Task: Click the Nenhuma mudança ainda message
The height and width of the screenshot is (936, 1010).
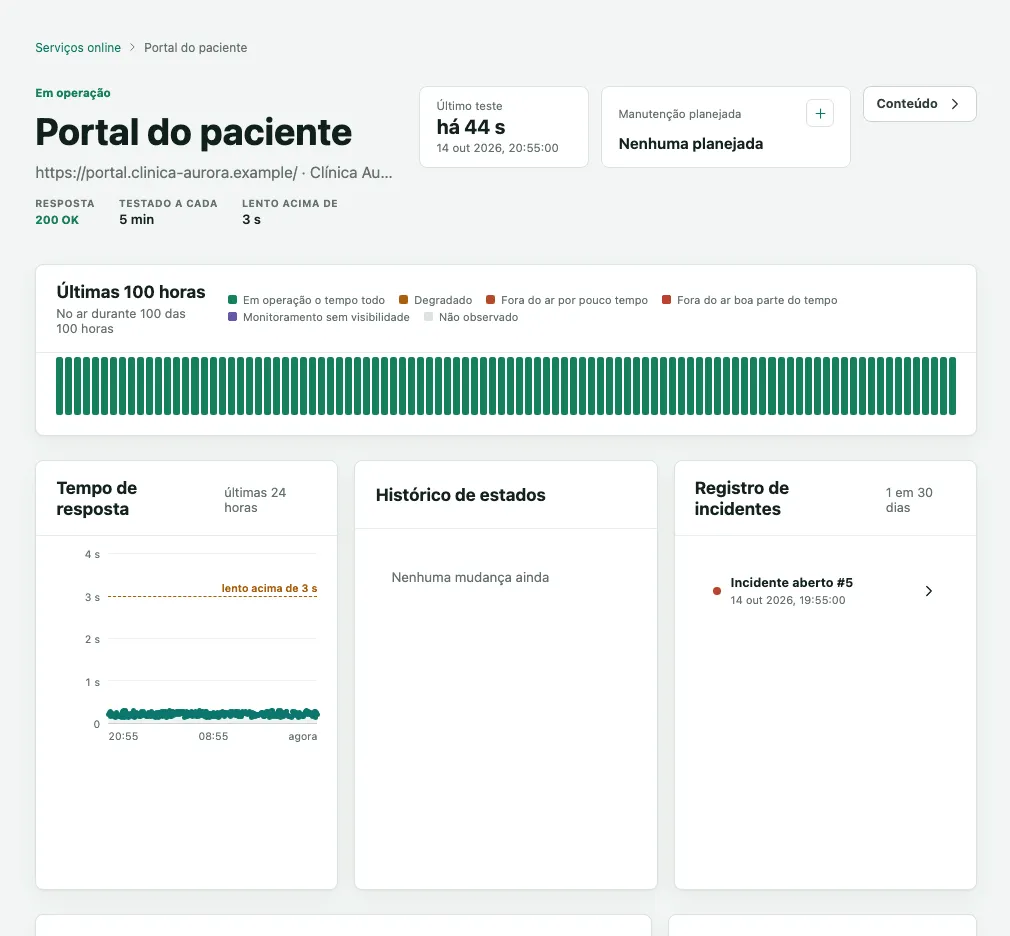Action: tap(470, 577)
